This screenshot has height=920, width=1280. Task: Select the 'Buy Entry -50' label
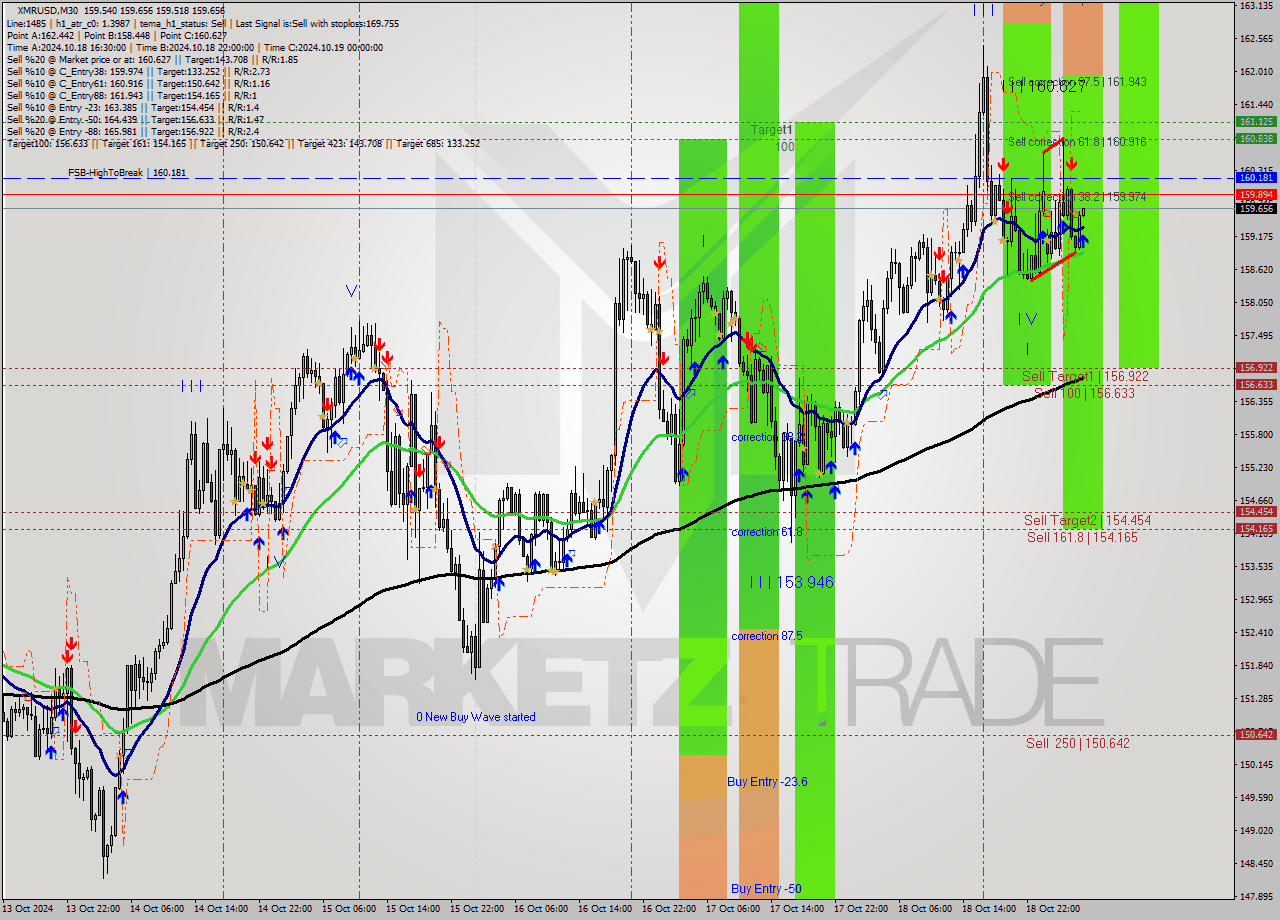(766, 888)
